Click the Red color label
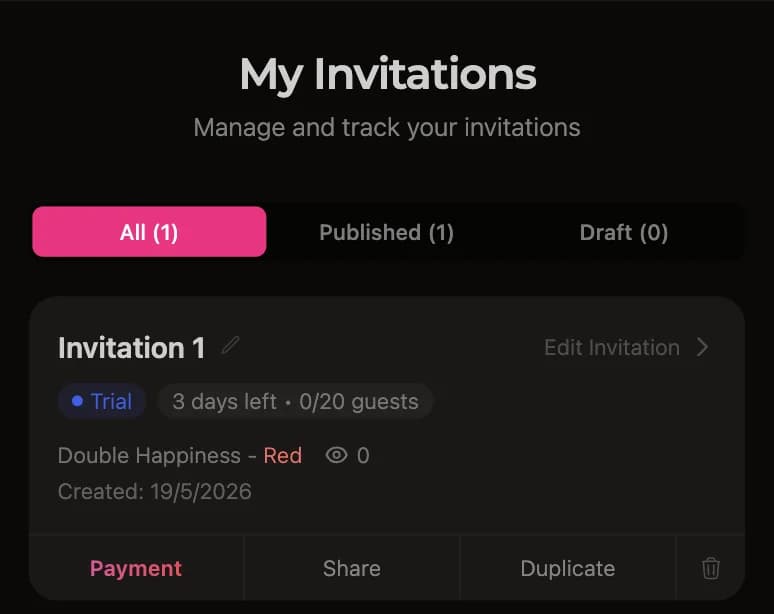Screen dimensions: 774x614 coord(282,456)
